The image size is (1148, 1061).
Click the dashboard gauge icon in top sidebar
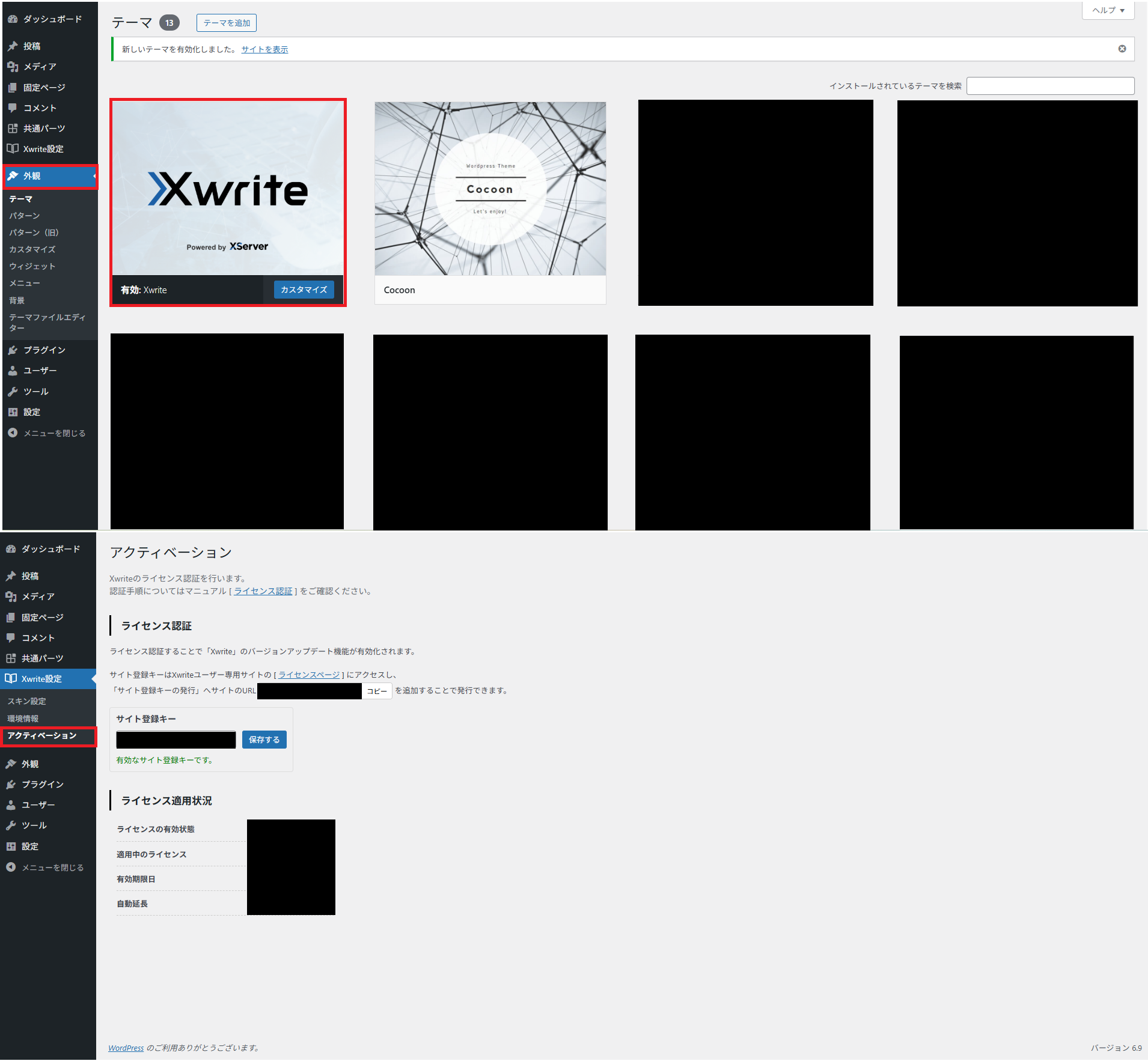coord(13,19)
